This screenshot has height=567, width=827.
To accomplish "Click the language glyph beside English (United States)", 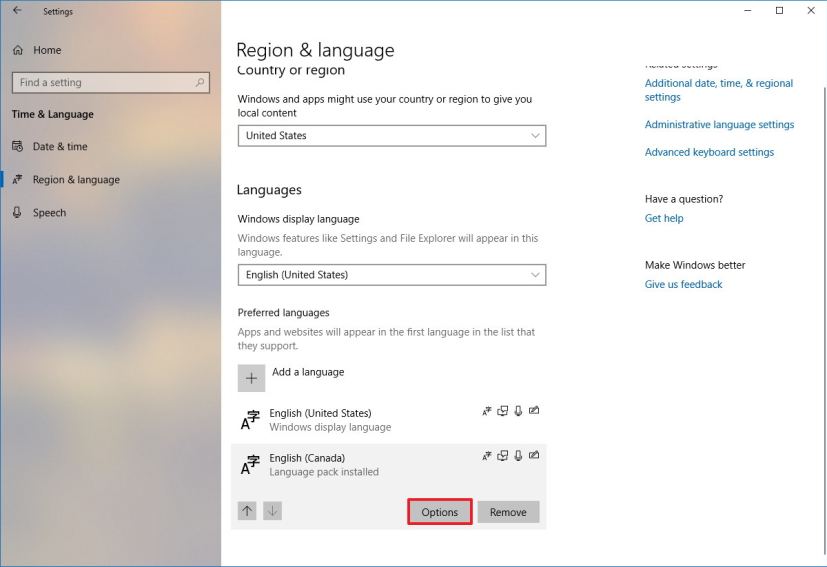I will pos(250,420).
